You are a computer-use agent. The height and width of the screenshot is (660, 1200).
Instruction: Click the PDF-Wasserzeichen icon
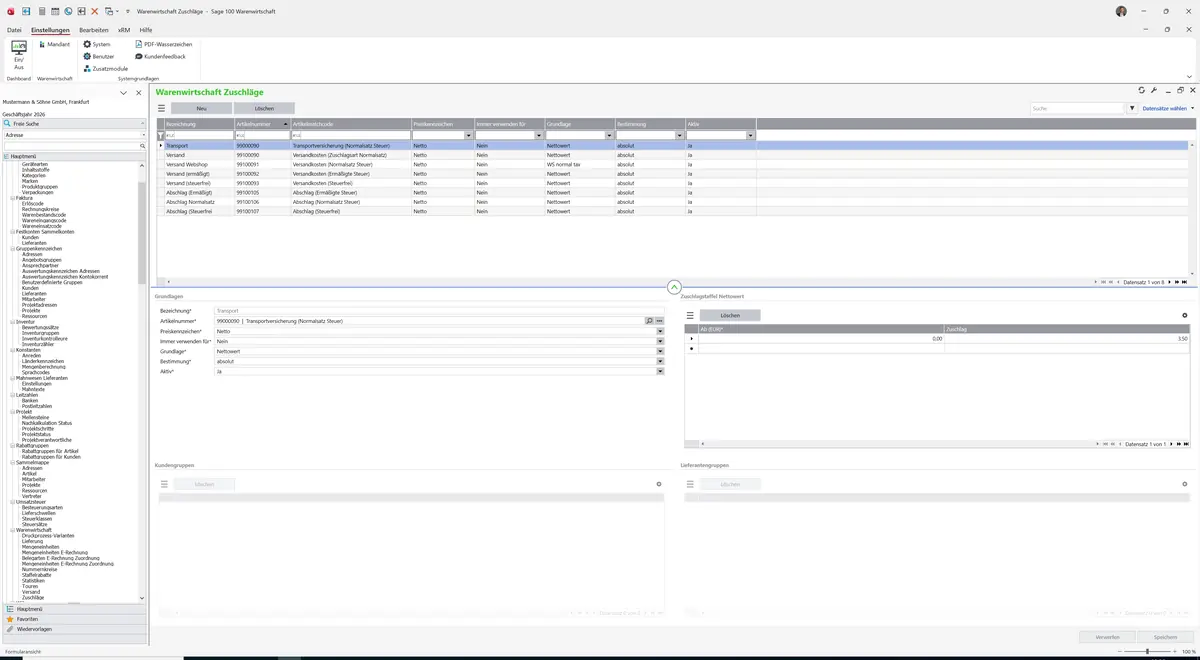point(139,45)
